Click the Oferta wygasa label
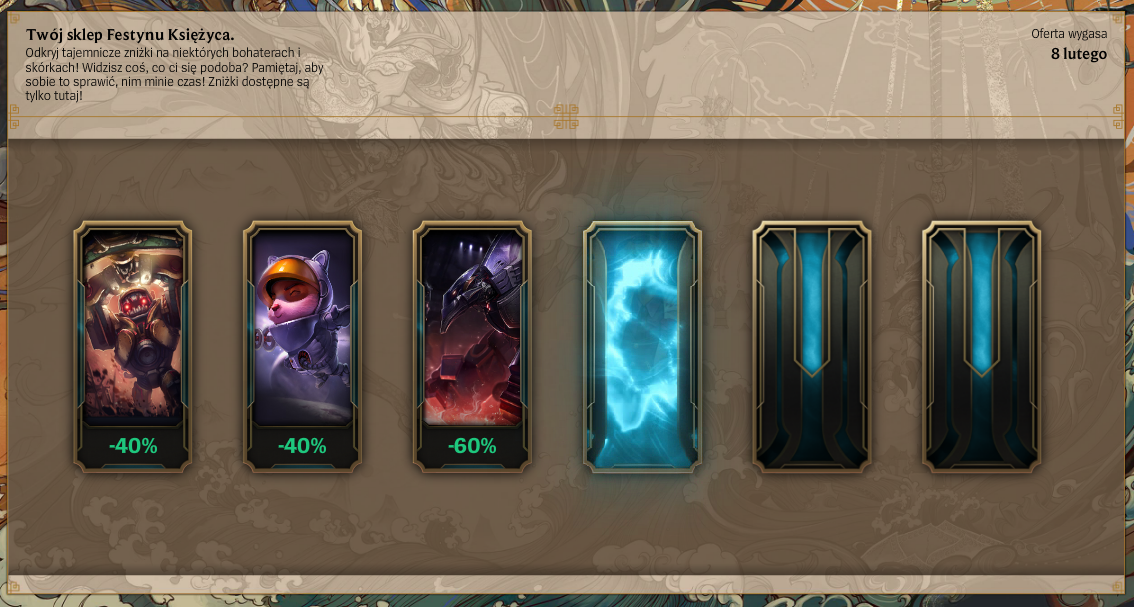 (x=1069, y=33)
